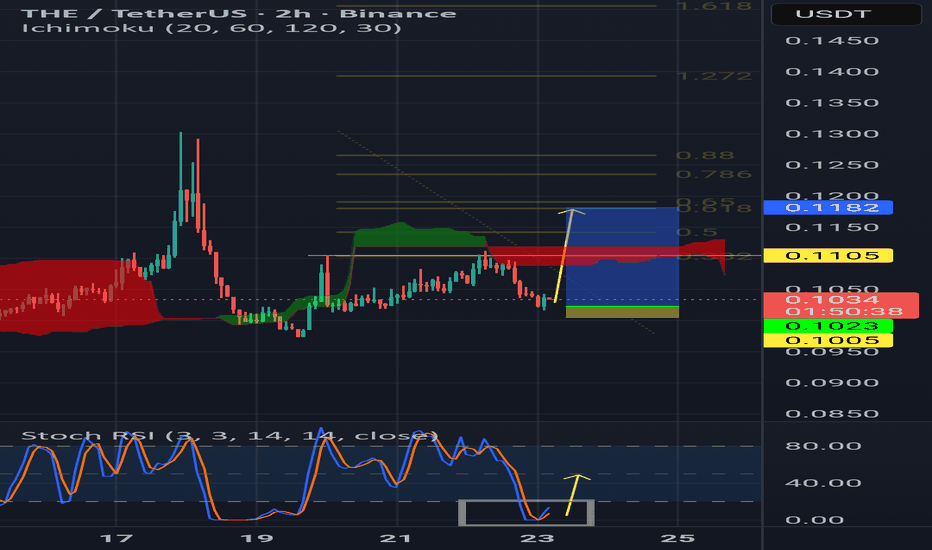Click the 80.00 Stoch RSI axis value

[823, 446]
